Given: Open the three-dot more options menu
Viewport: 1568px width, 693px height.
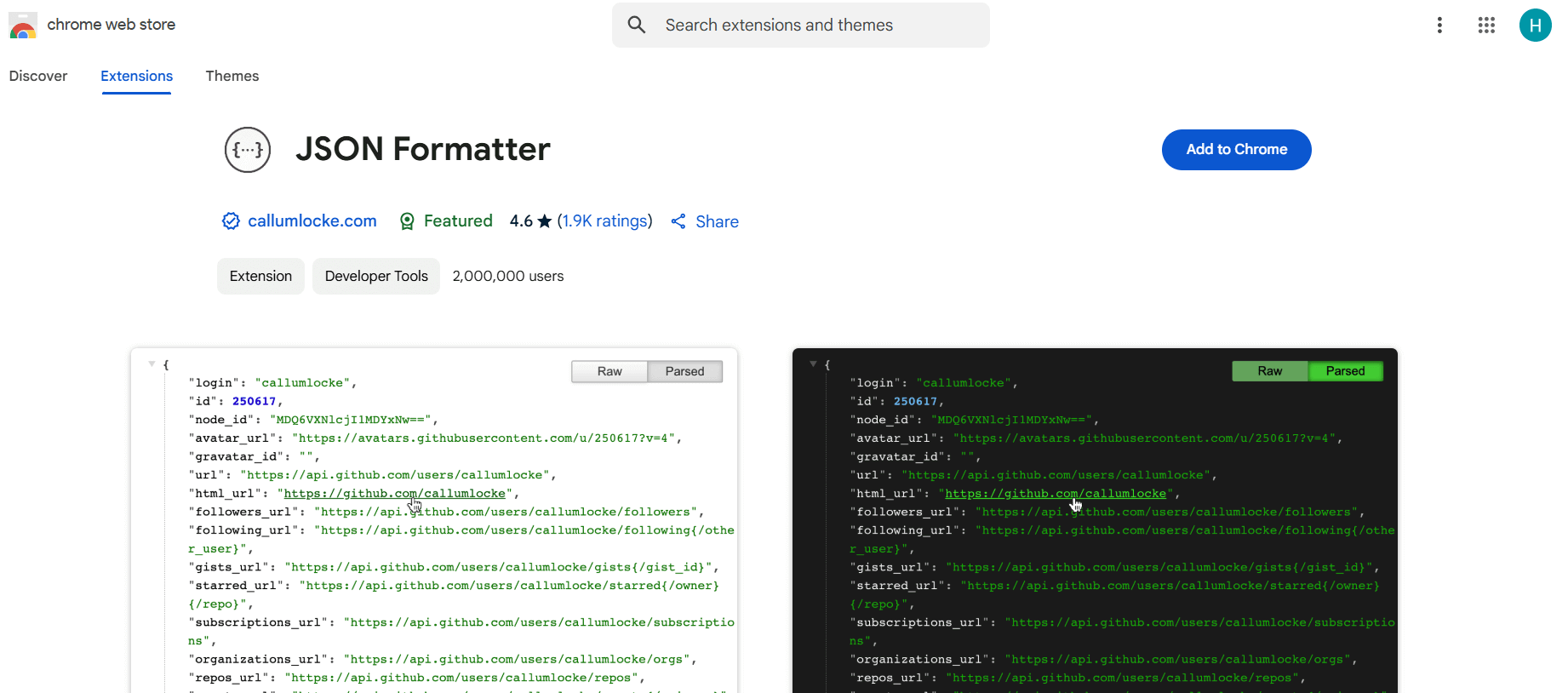Looking at the screenshot, I should (1439, 26).
